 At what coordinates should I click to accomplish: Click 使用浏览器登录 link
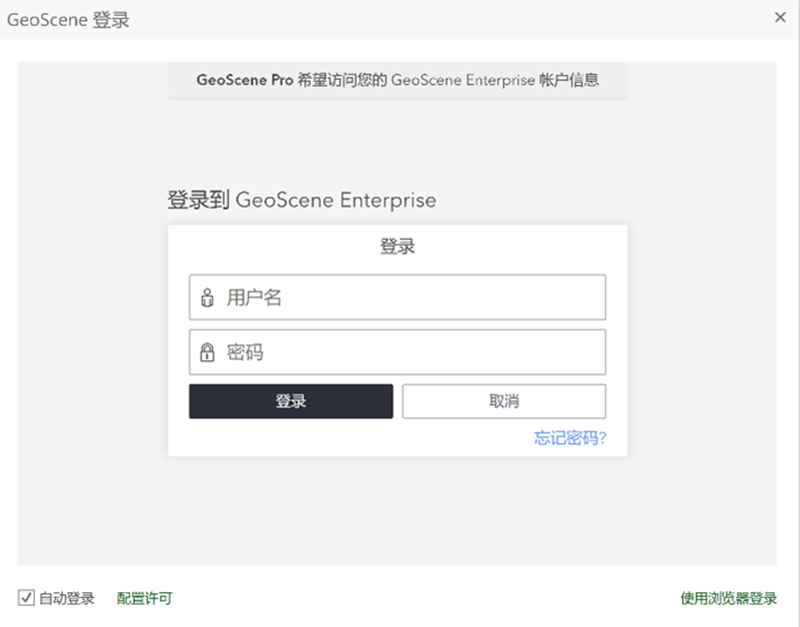point(729,598)
